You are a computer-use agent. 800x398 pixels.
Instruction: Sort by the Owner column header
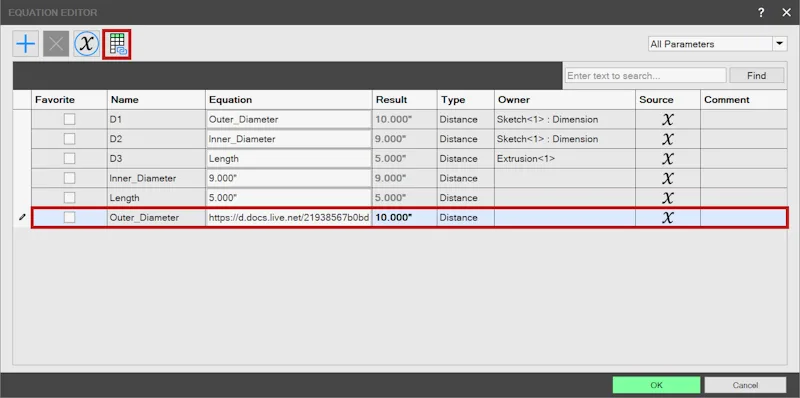565,100
